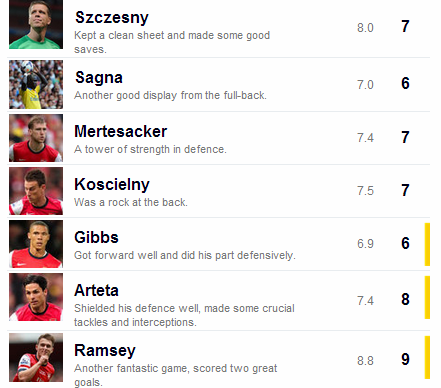Click Arteta's bold rating of 8

(x=405, y=299)
